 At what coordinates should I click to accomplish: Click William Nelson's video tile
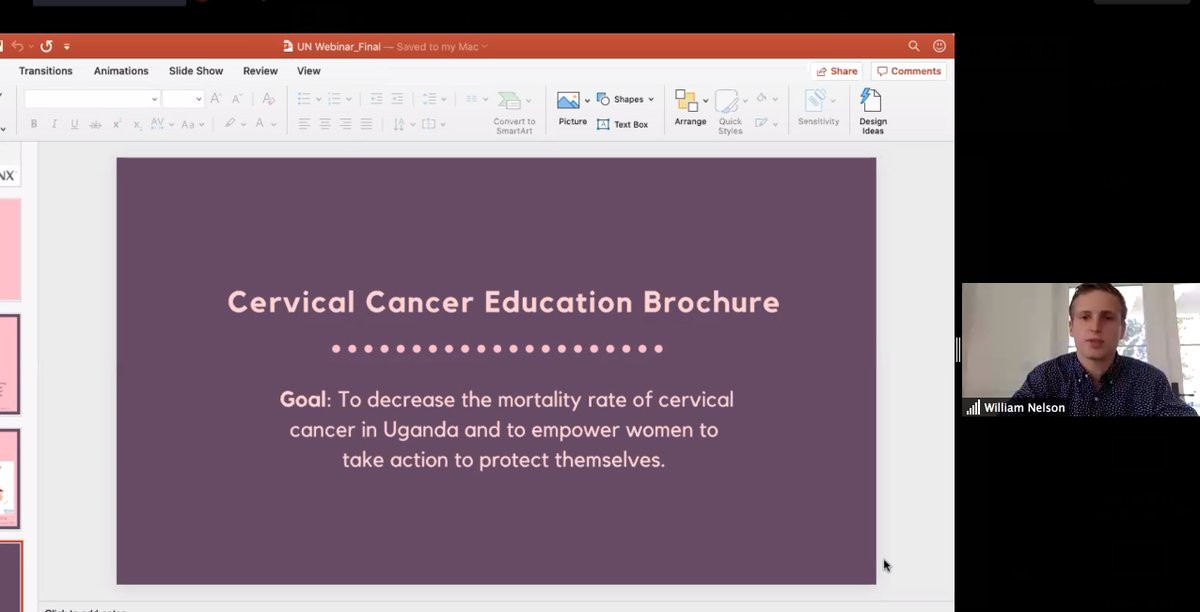[x=1079, y=349]
